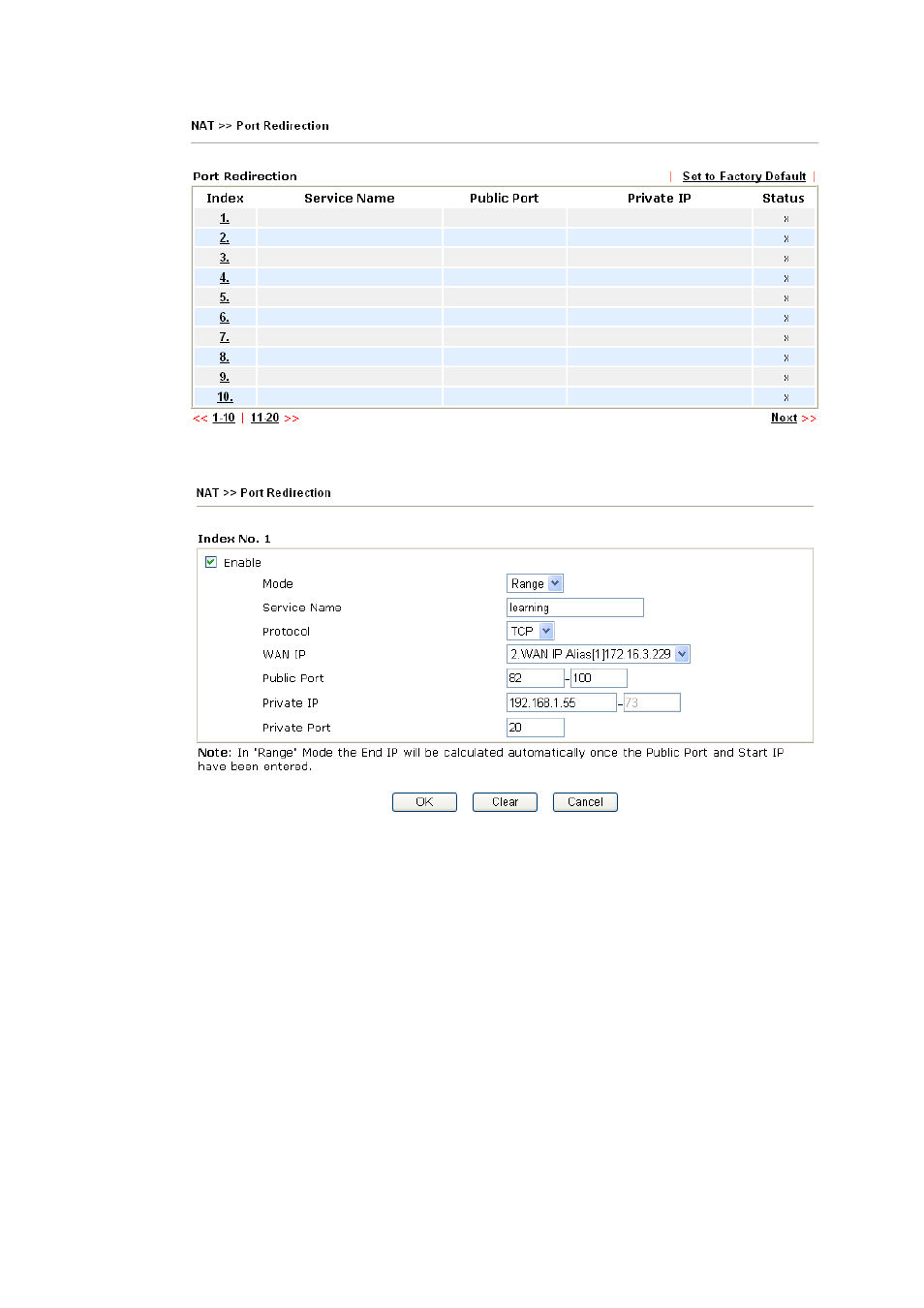Screen dimensions: 924x1308
Task: Click the Private Port field 20
Action: pyautogui.click(x=535, y=727)
